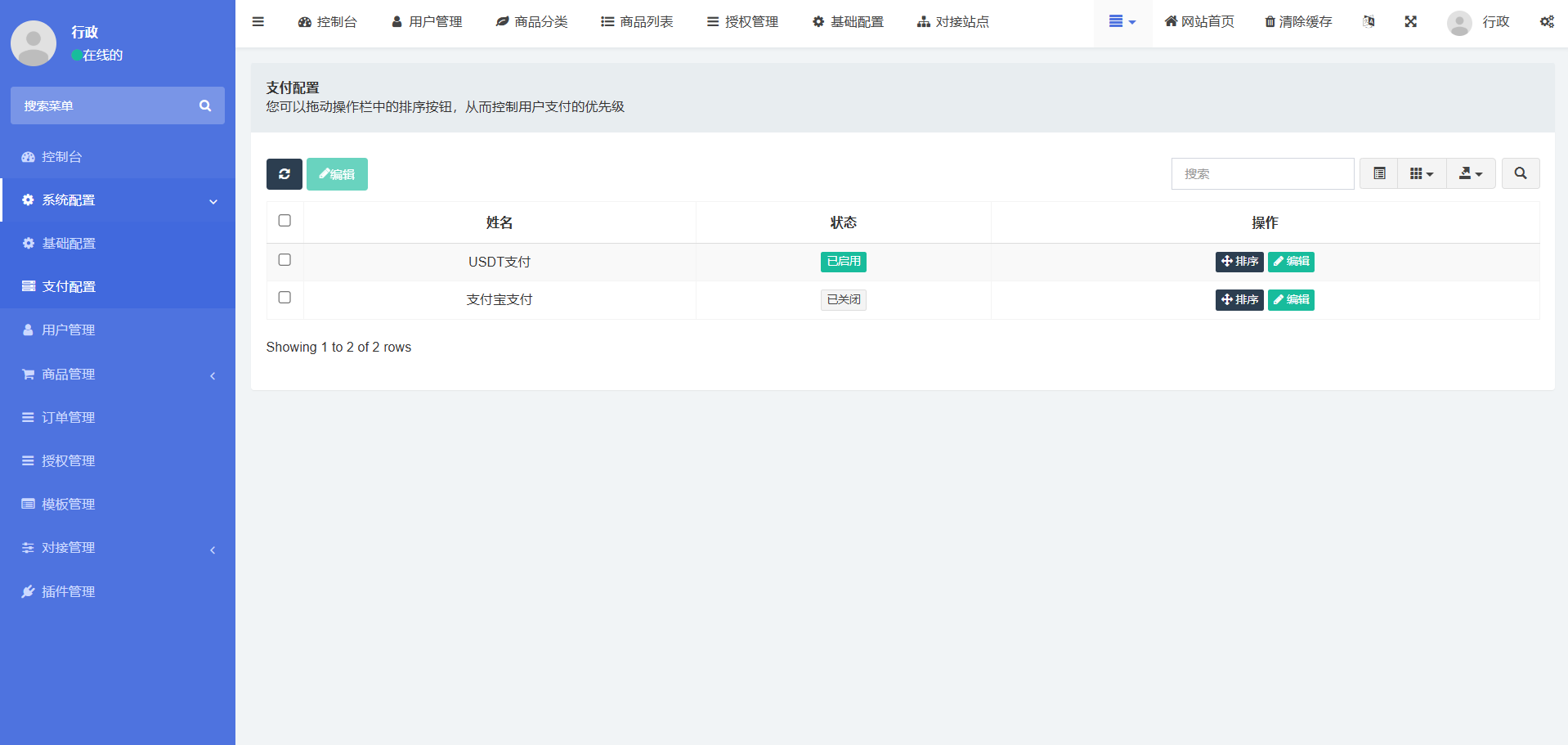Select 基础配置 in the sidebar
Screen dimensions: 1568x745
(118, 244)
